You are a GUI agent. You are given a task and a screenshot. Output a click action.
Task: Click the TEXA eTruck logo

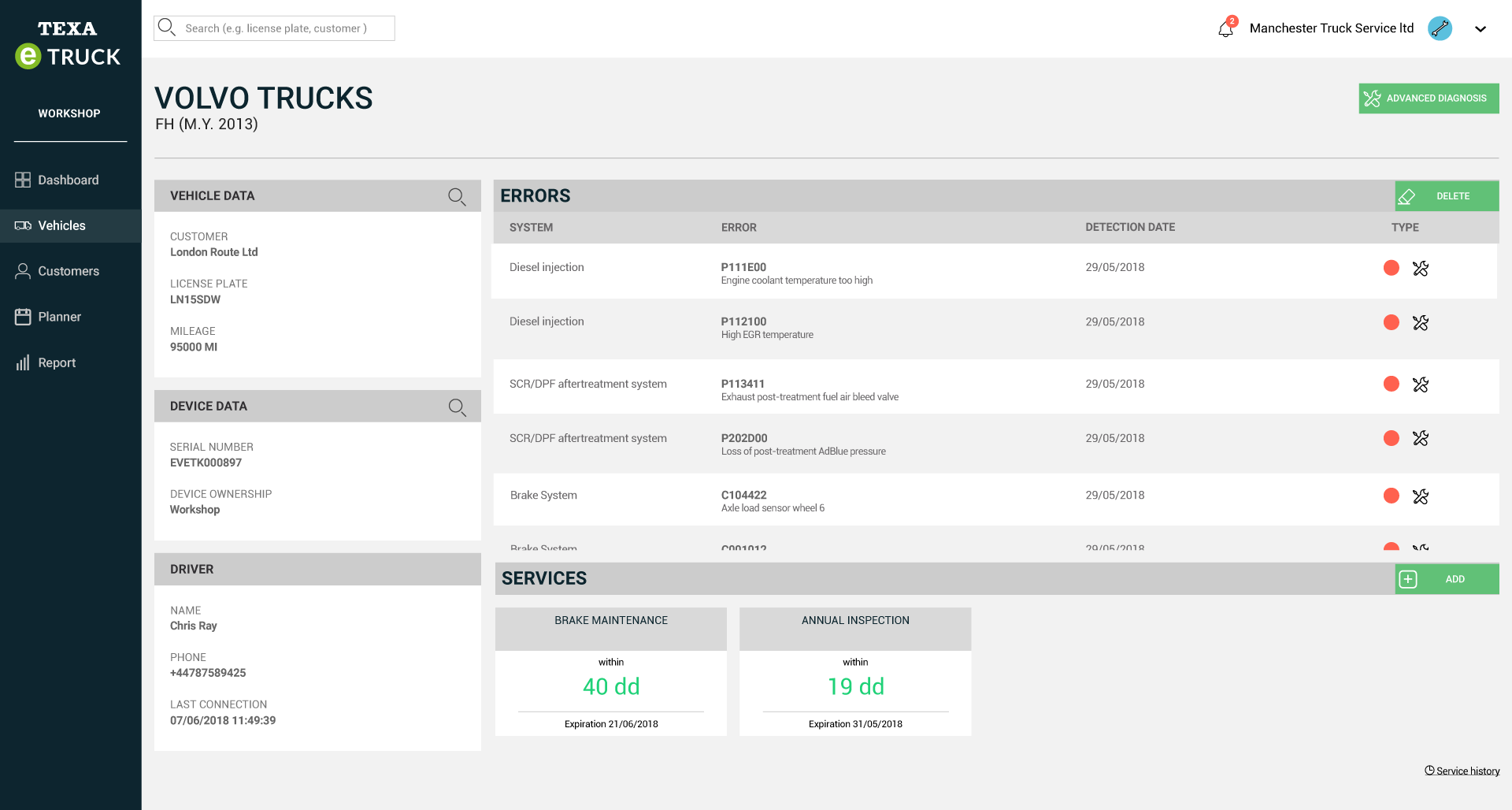point(69,44)
